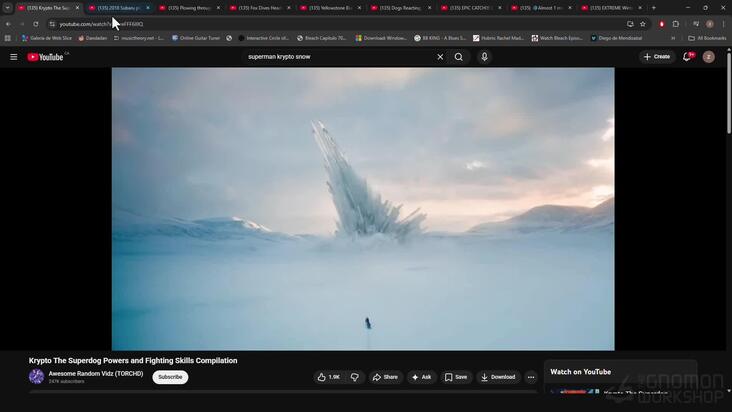Open a new browser tab
Viewport: 732px width, 412px height.
pyautogui.click(x=654, y=8)
